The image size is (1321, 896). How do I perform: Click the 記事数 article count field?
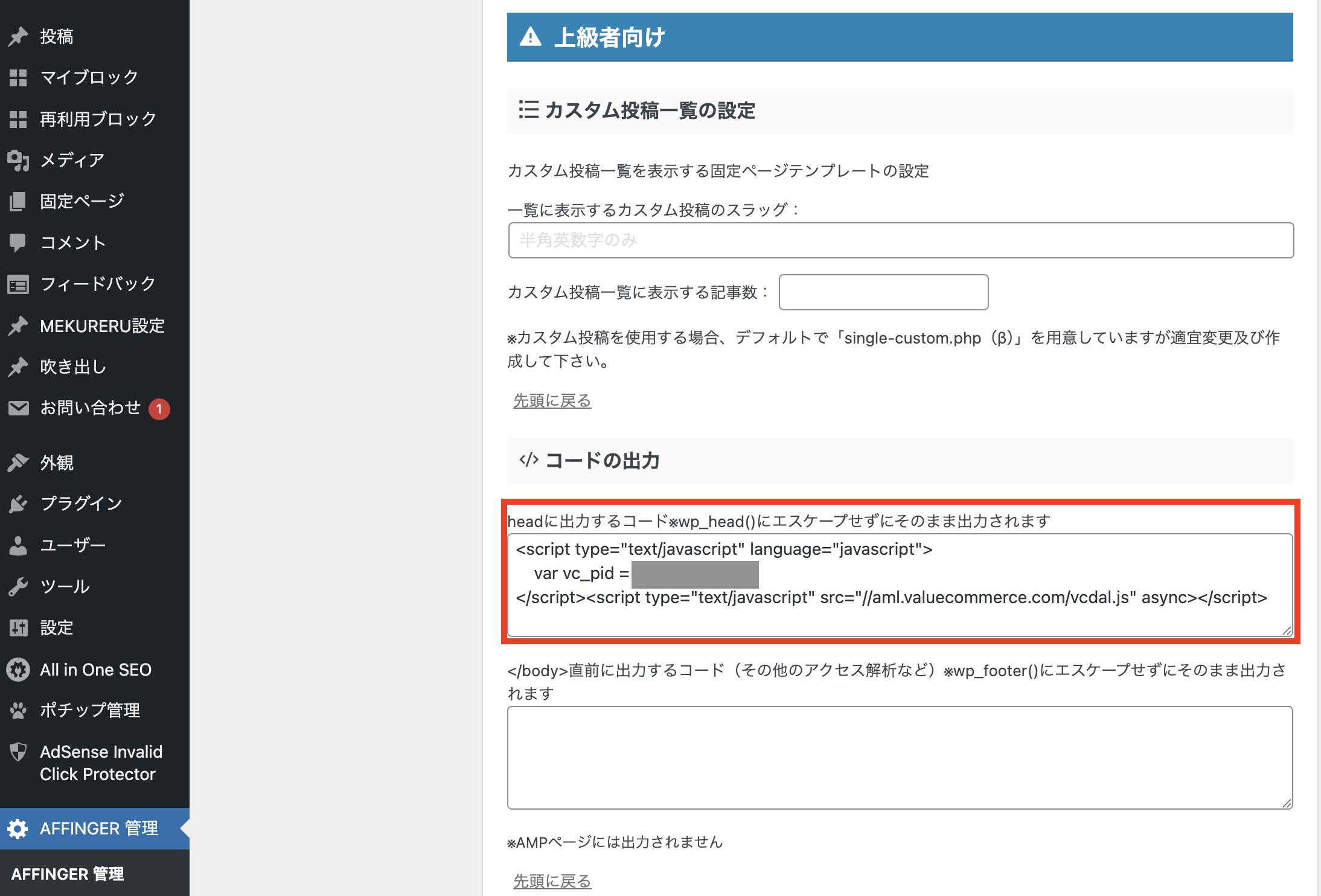(883, 292)
